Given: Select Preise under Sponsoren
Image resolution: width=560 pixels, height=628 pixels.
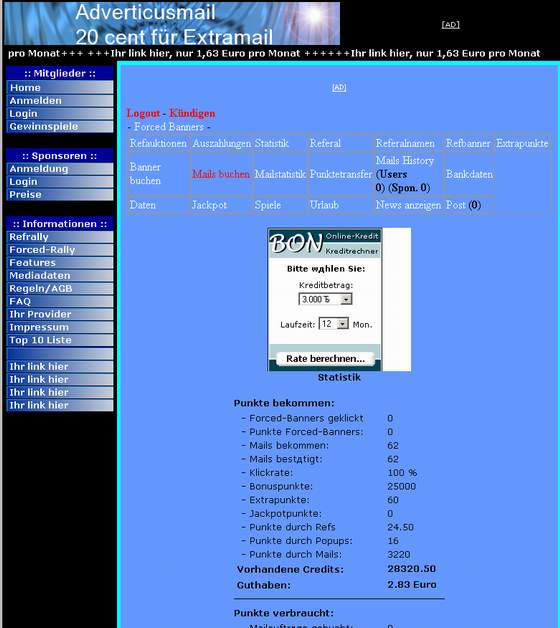Looking at the screenshot, I should pyautogui.click(x=60, y=194).
